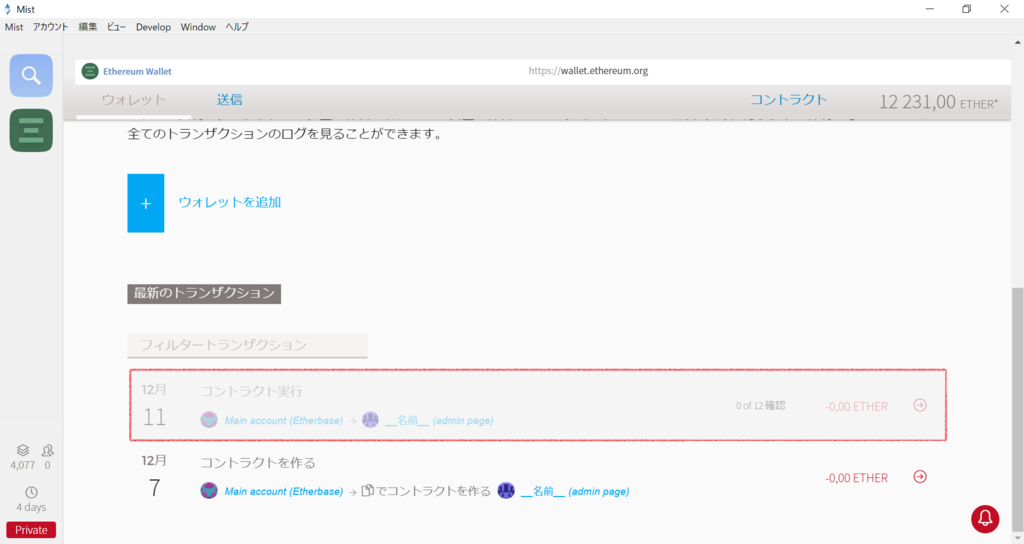Click the wallet.ethereum.org address bar
This screenshot has height=544, width=1024.
pyautogui.click(x=588, y=71)
